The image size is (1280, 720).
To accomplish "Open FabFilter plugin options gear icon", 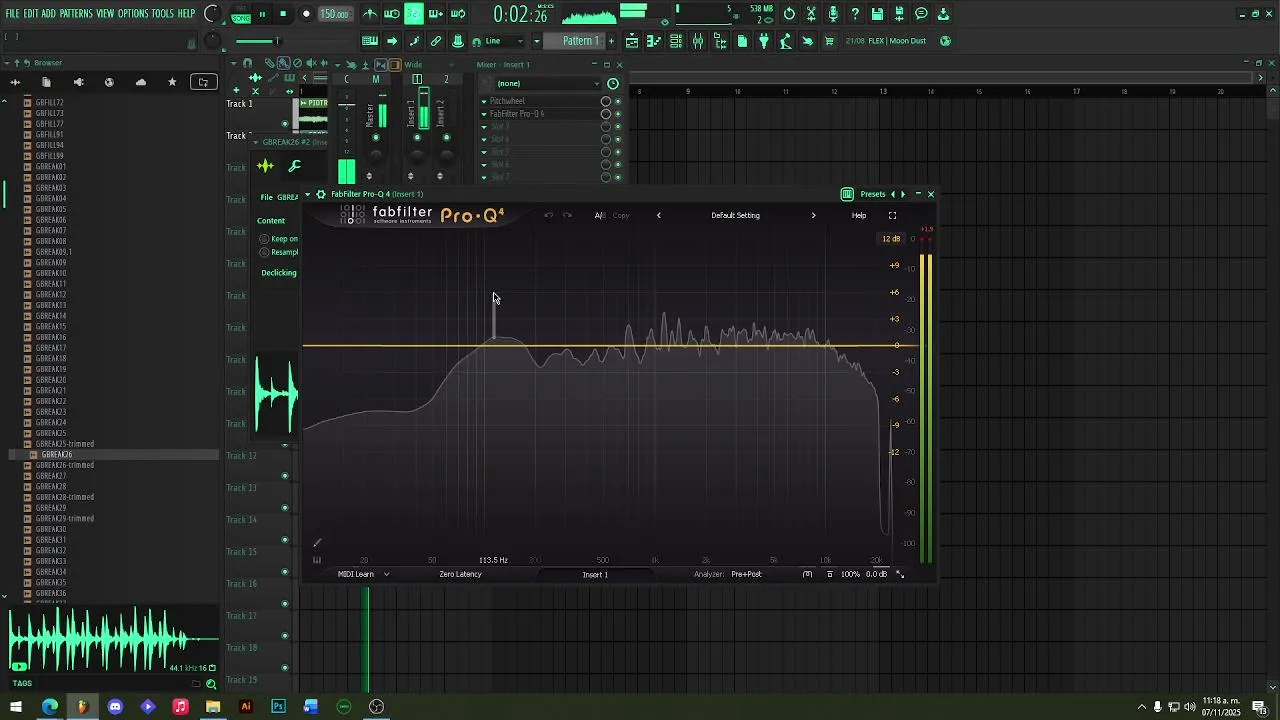I will [x=321, y=194].
